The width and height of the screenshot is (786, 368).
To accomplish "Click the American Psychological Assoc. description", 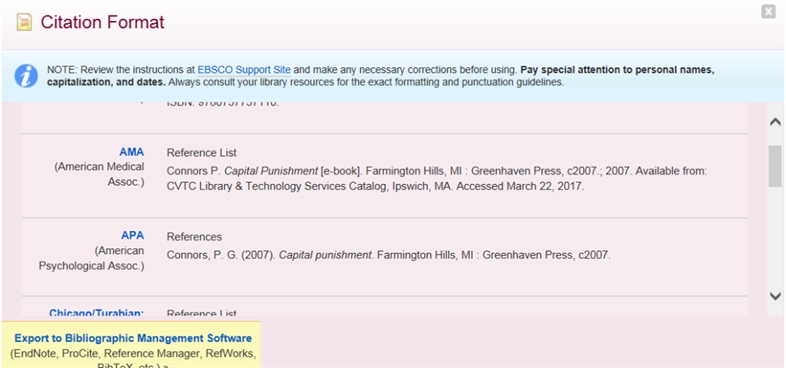I will coord(91,258).
